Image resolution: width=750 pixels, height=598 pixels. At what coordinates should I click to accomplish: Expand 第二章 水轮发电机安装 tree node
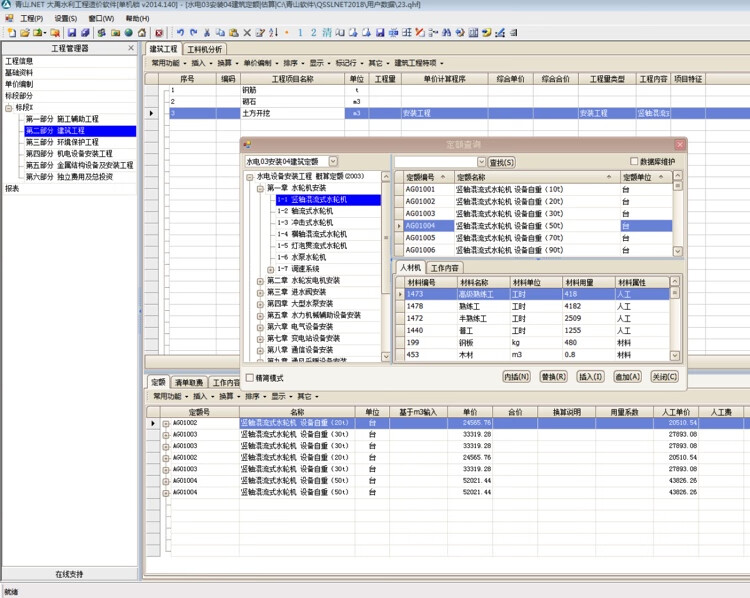260,280
